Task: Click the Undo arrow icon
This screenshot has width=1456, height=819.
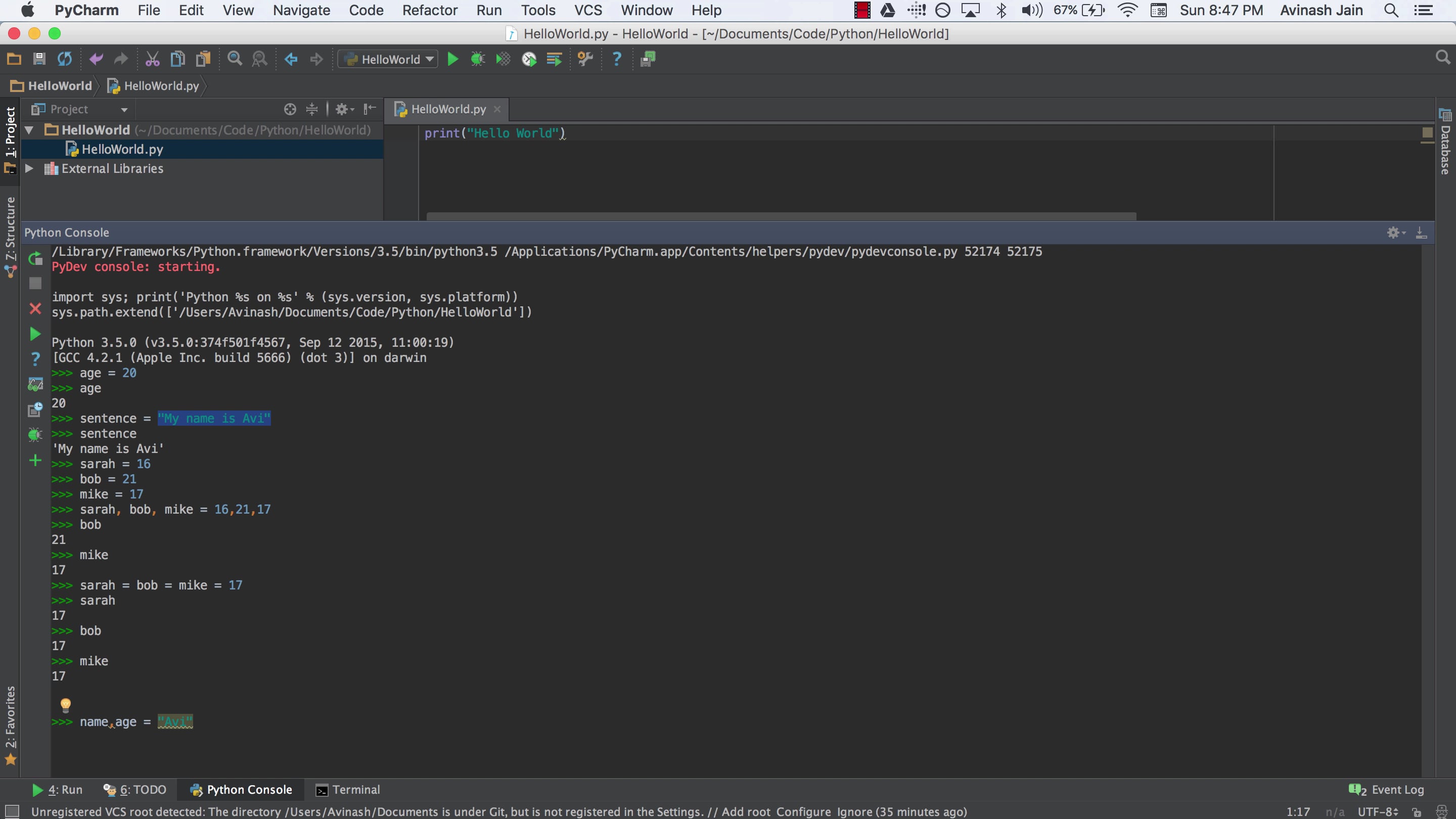Action: pos(96,59)
